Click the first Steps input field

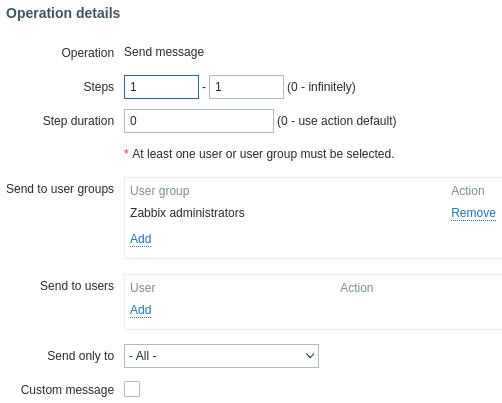(x=161, y=87)
